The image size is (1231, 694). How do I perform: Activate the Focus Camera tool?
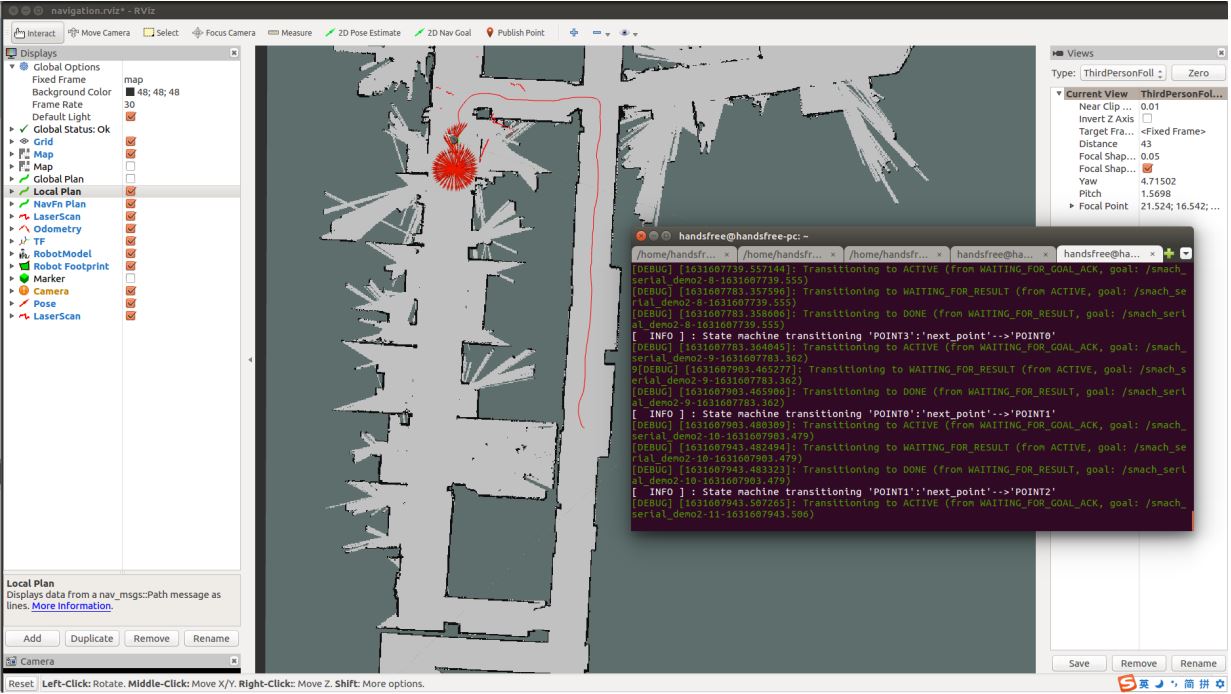(x=223, y=32)
